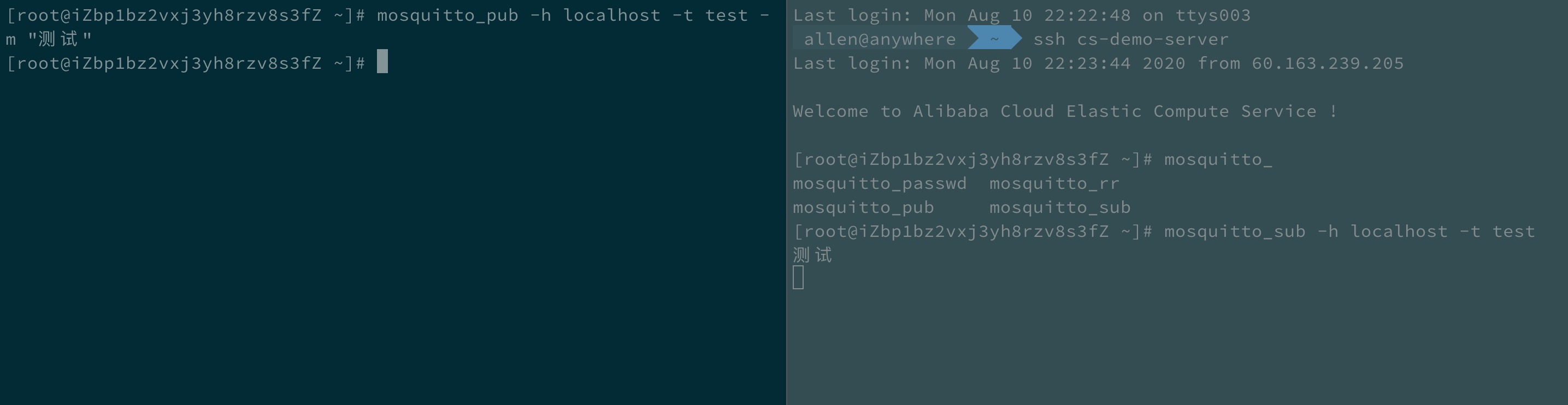Click the received 测试 message in right pane

click(812, 255)
